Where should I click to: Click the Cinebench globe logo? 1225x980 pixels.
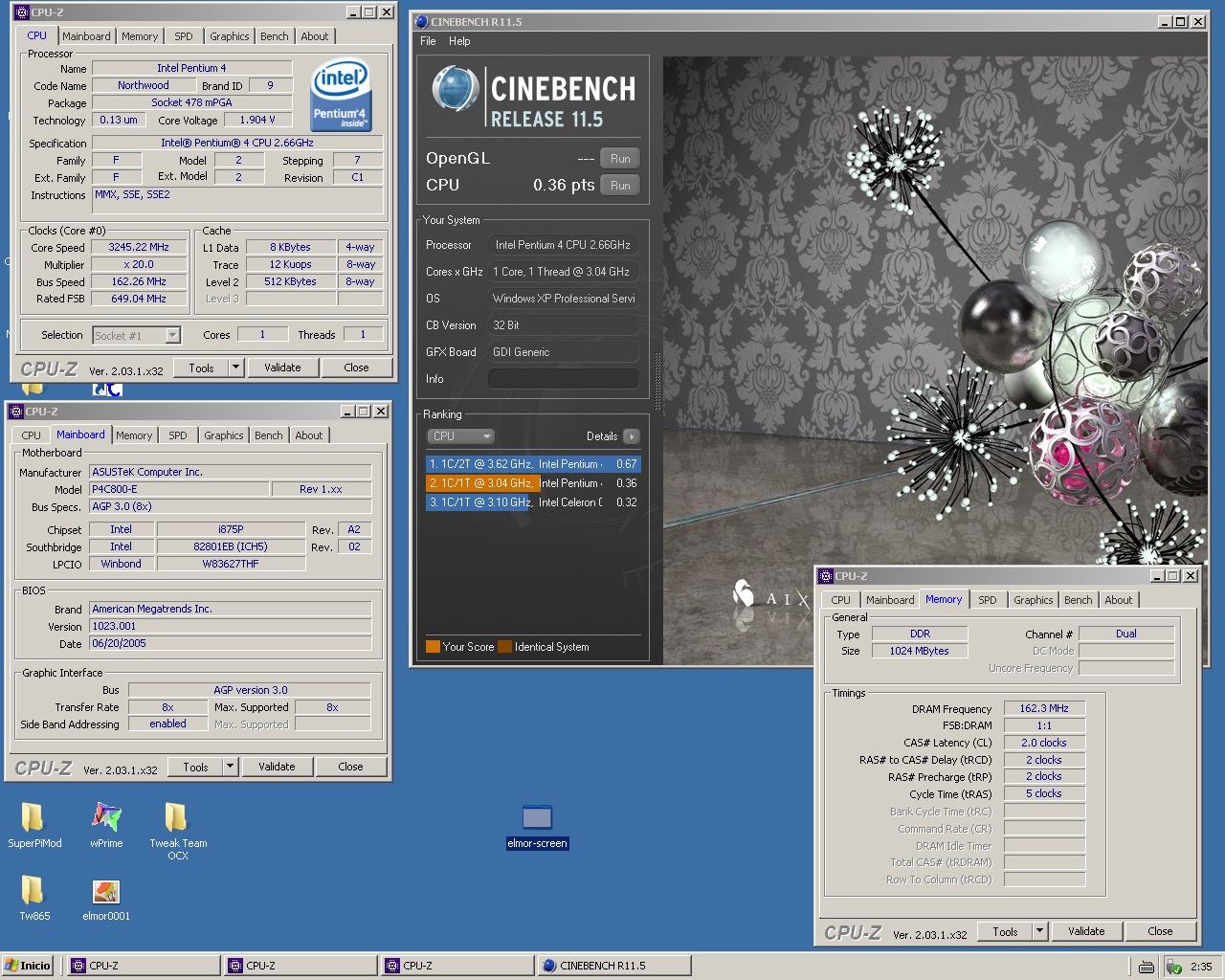point(455,89)
